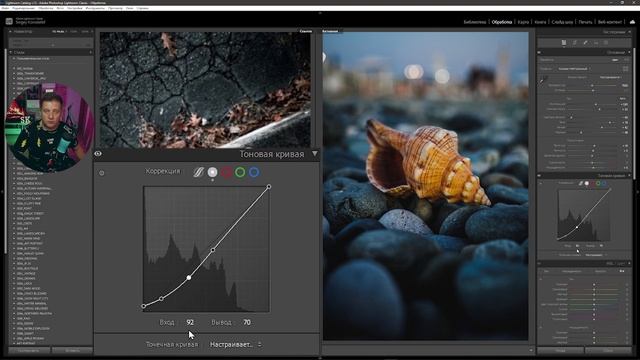Toggle the Основные panel on/off switch
Screen dimensions: 640x360
[x=539, y=53]
